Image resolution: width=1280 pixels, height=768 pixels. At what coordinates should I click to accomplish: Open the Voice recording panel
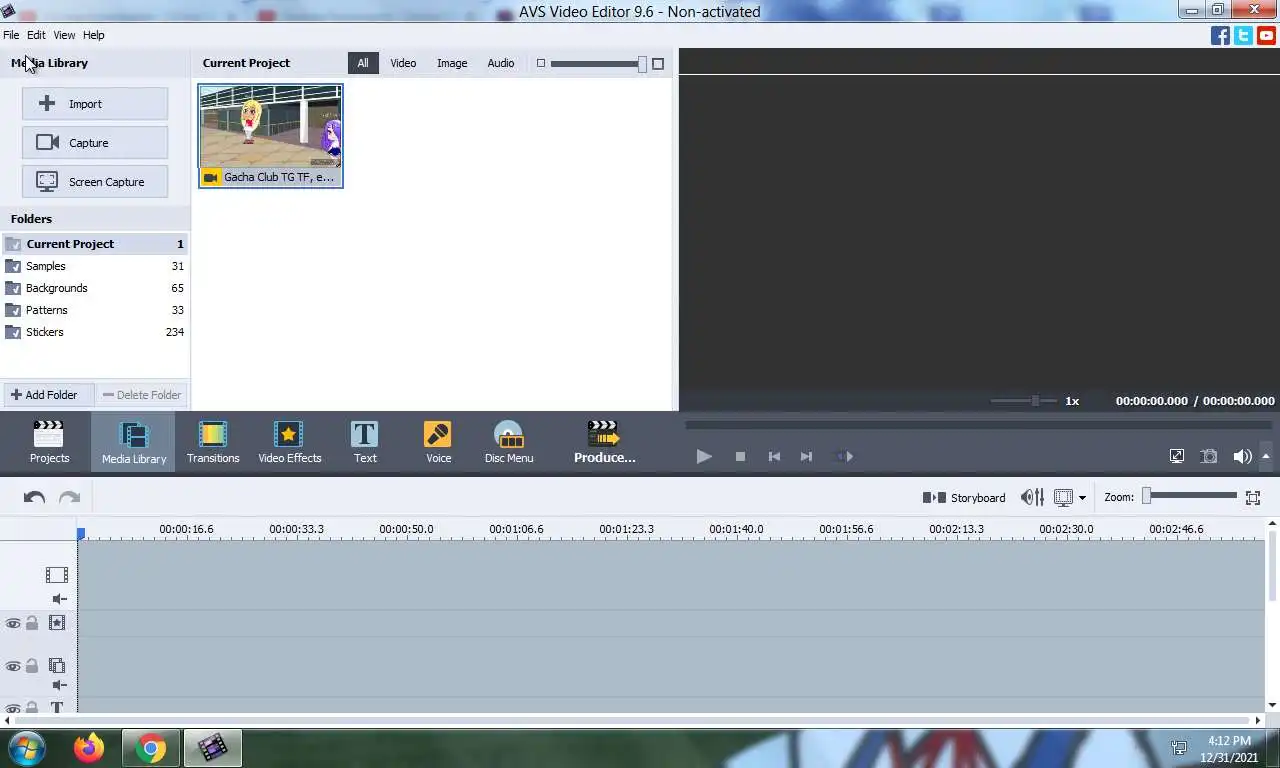pos(438,442)
